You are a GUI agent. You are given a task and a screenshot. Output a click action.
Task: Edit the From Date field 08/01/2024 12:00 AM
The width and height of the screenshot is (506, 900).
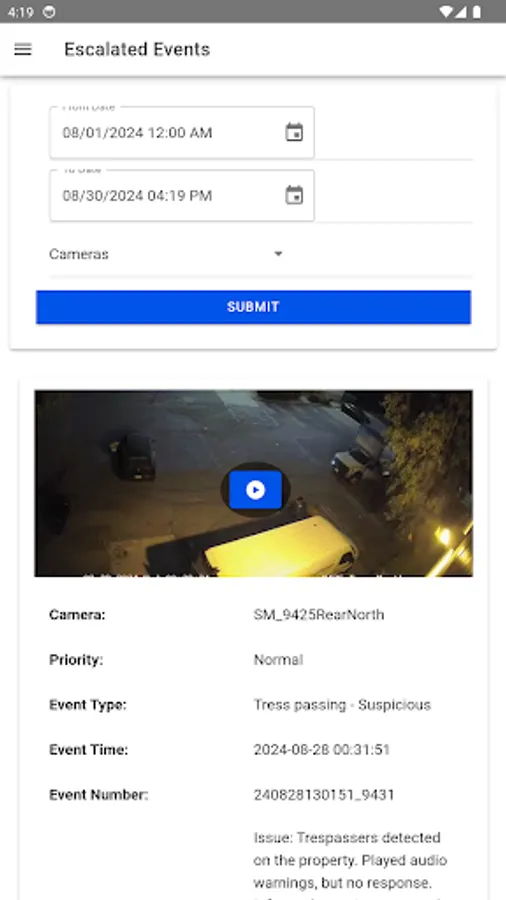click(182, 133)
